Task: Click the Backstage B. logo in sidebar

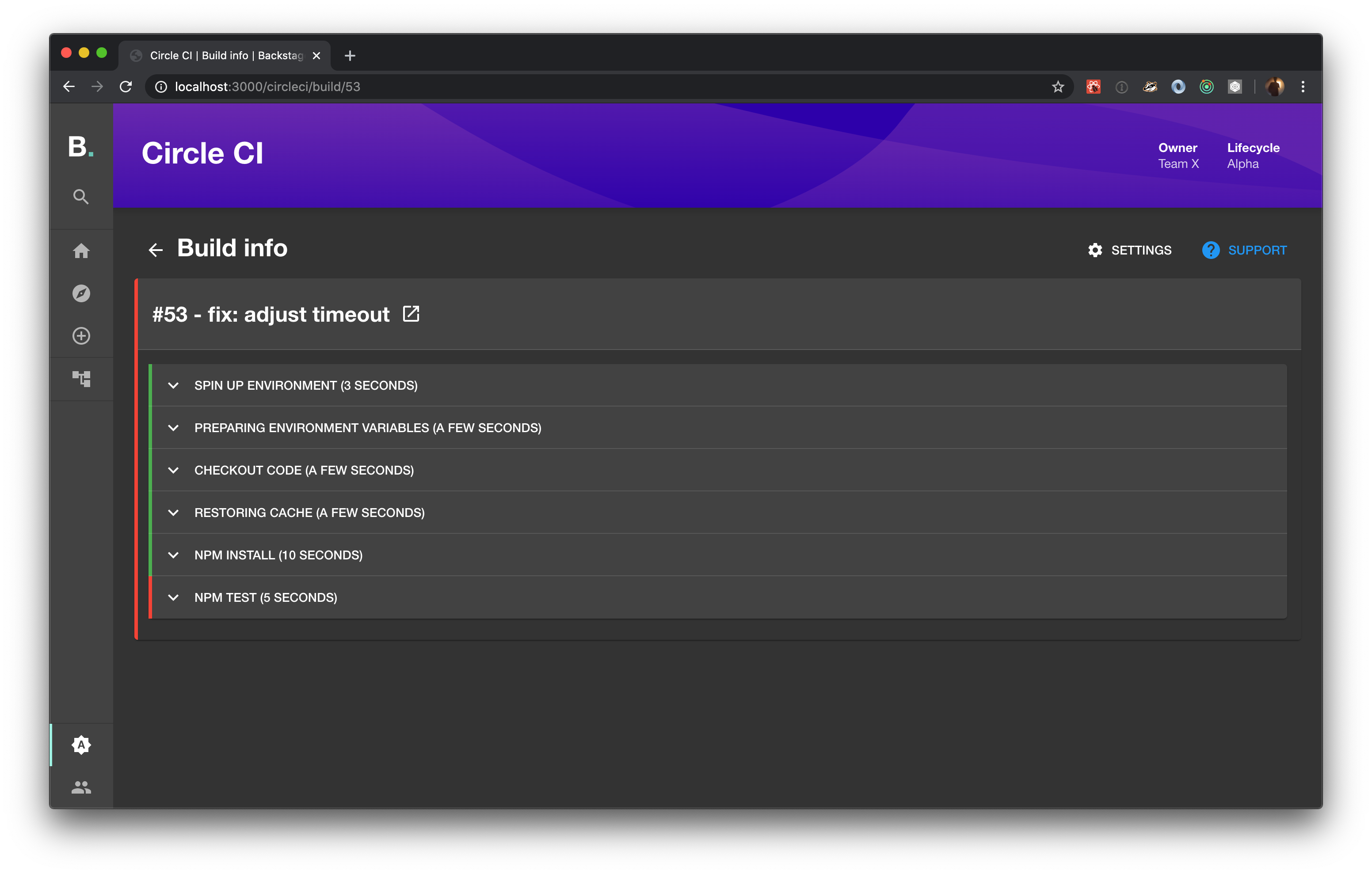Action: tap(81, 147)
